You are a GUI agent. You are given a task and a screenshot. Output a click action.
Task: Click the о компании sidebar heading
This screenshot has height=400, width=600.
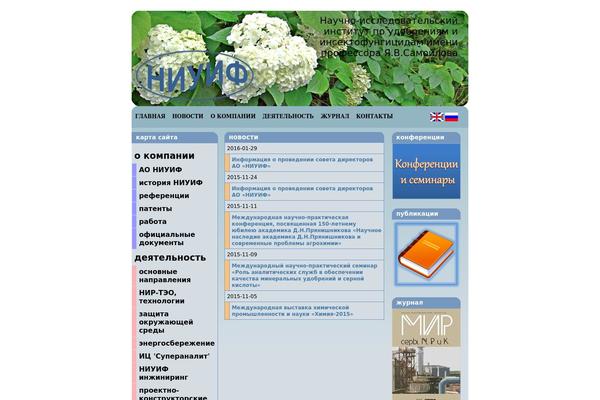click(164, 156)
